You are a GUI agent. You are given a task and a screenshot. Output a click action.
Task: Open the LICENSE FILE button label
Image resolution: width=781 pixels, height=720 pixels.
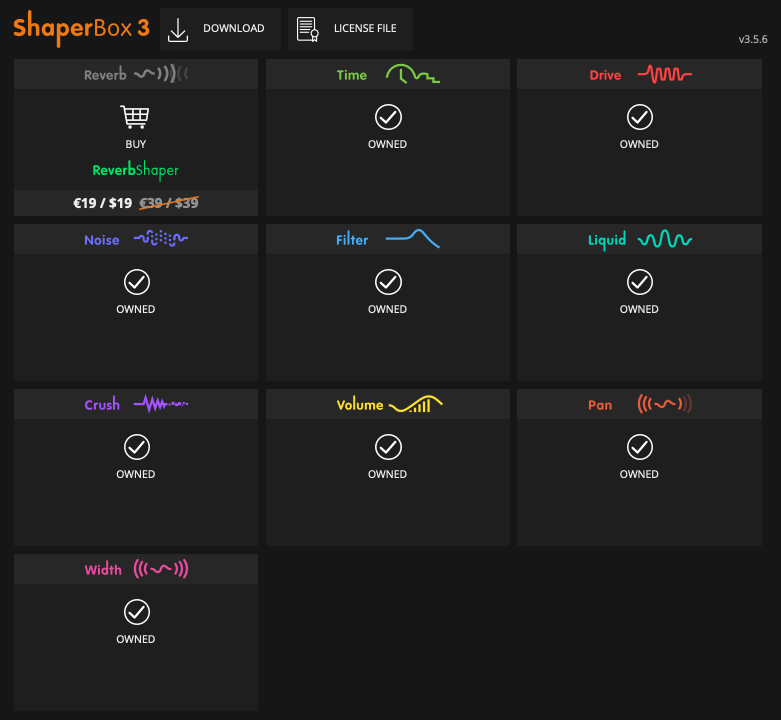365,28
